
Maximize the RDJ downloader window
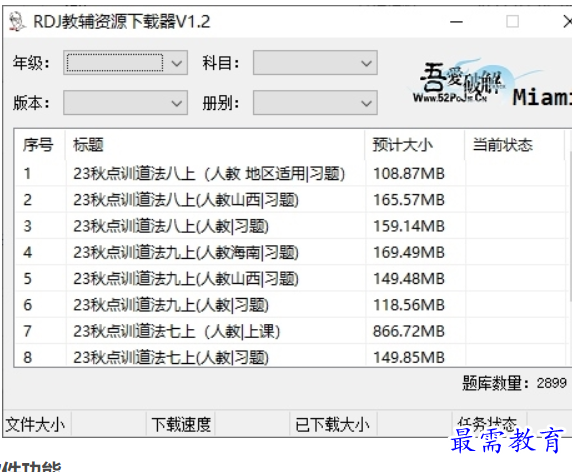513,22
